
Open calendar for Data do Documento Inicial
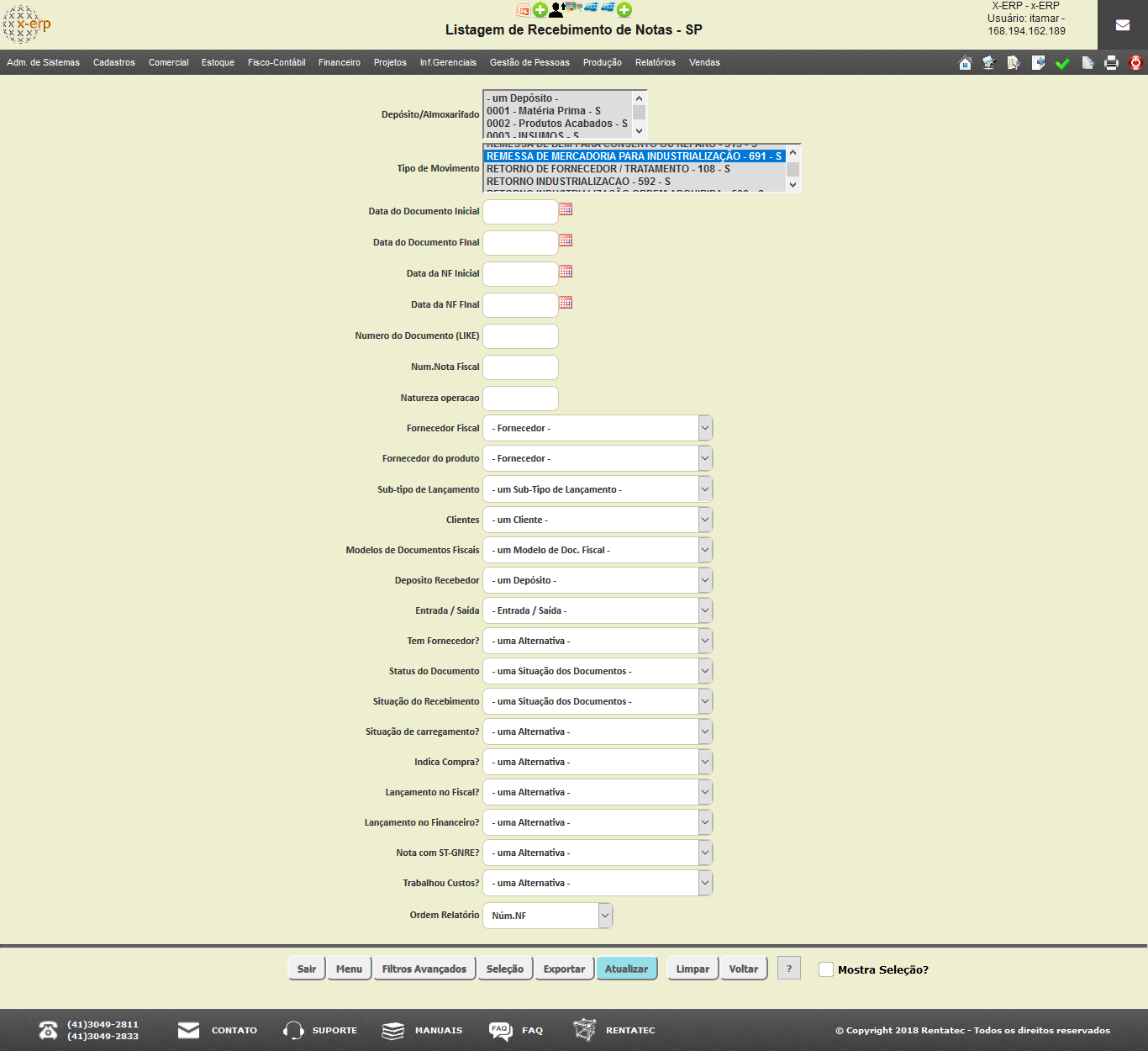click(x=566, y=209)
